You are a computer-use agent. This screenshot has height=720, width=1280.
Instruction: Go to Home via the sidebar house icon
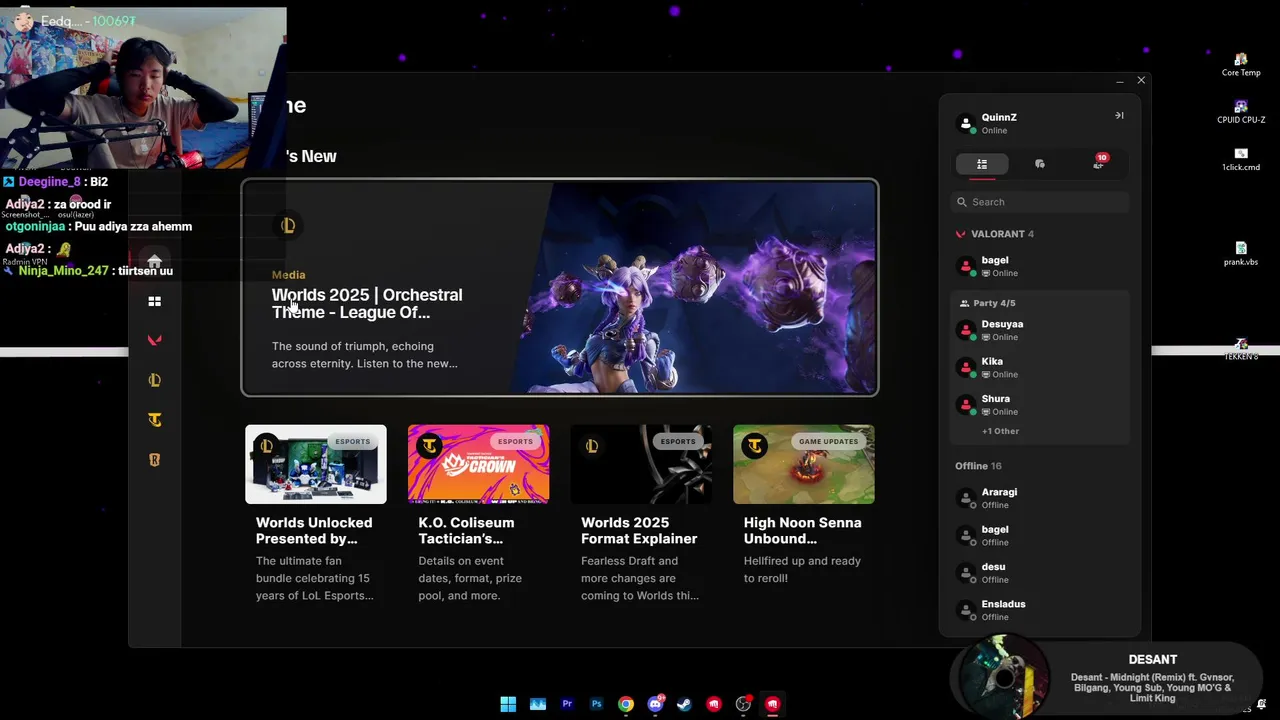154,261
